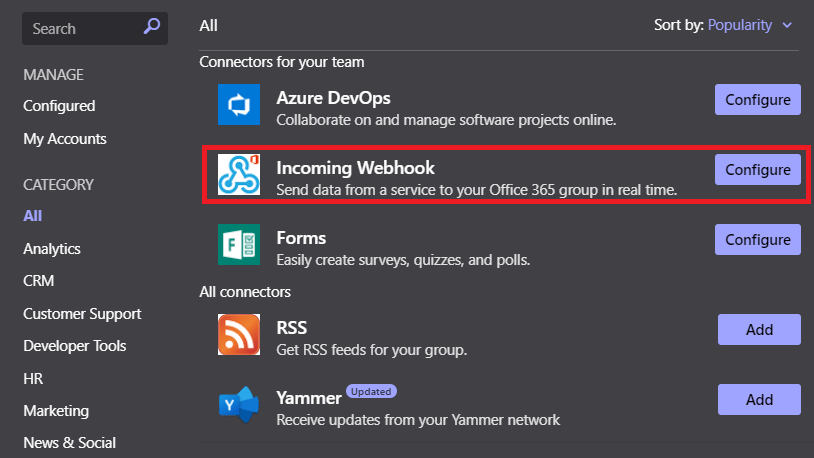Image resolution: width=814 pixels, height=458 pixels.
Task: Click the RSS feed icon
Action: point(239,334)
